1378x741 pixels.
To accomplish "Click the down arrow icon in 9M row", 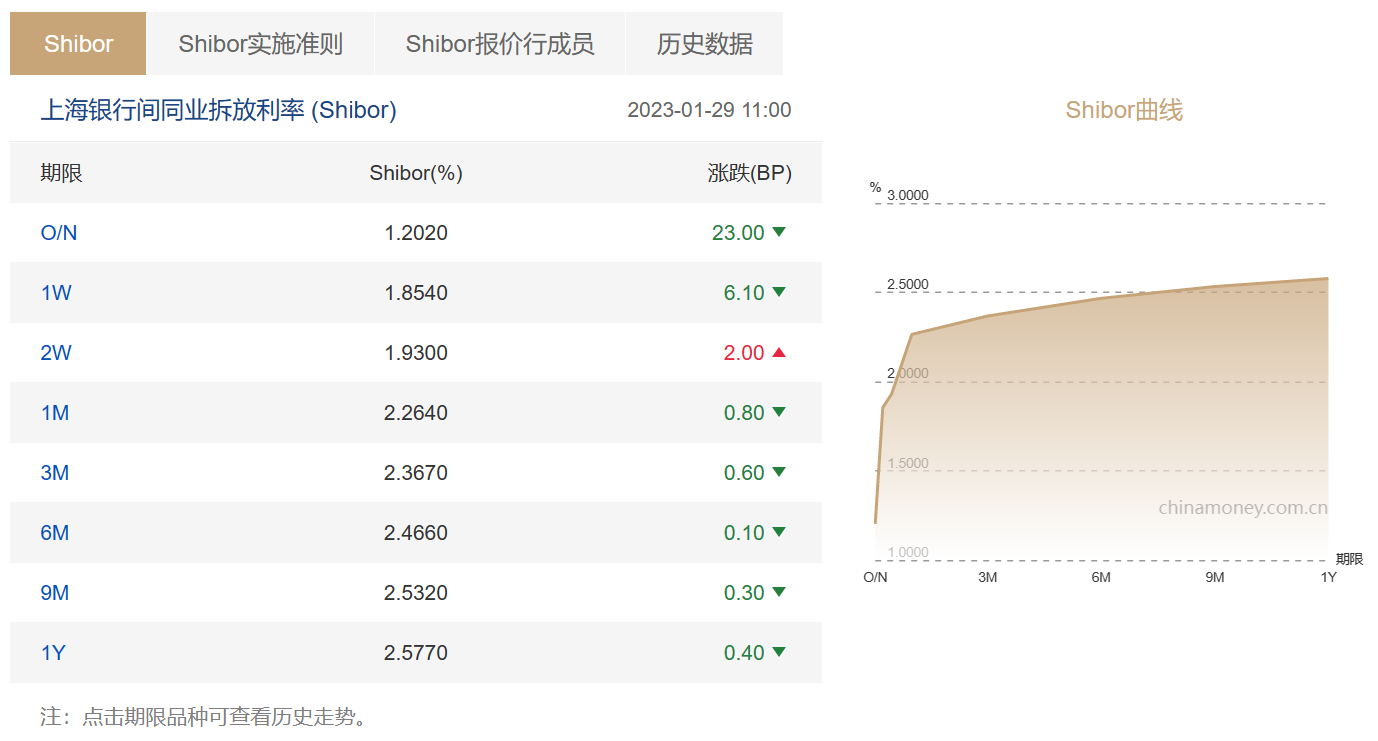I will coord(779,592).
